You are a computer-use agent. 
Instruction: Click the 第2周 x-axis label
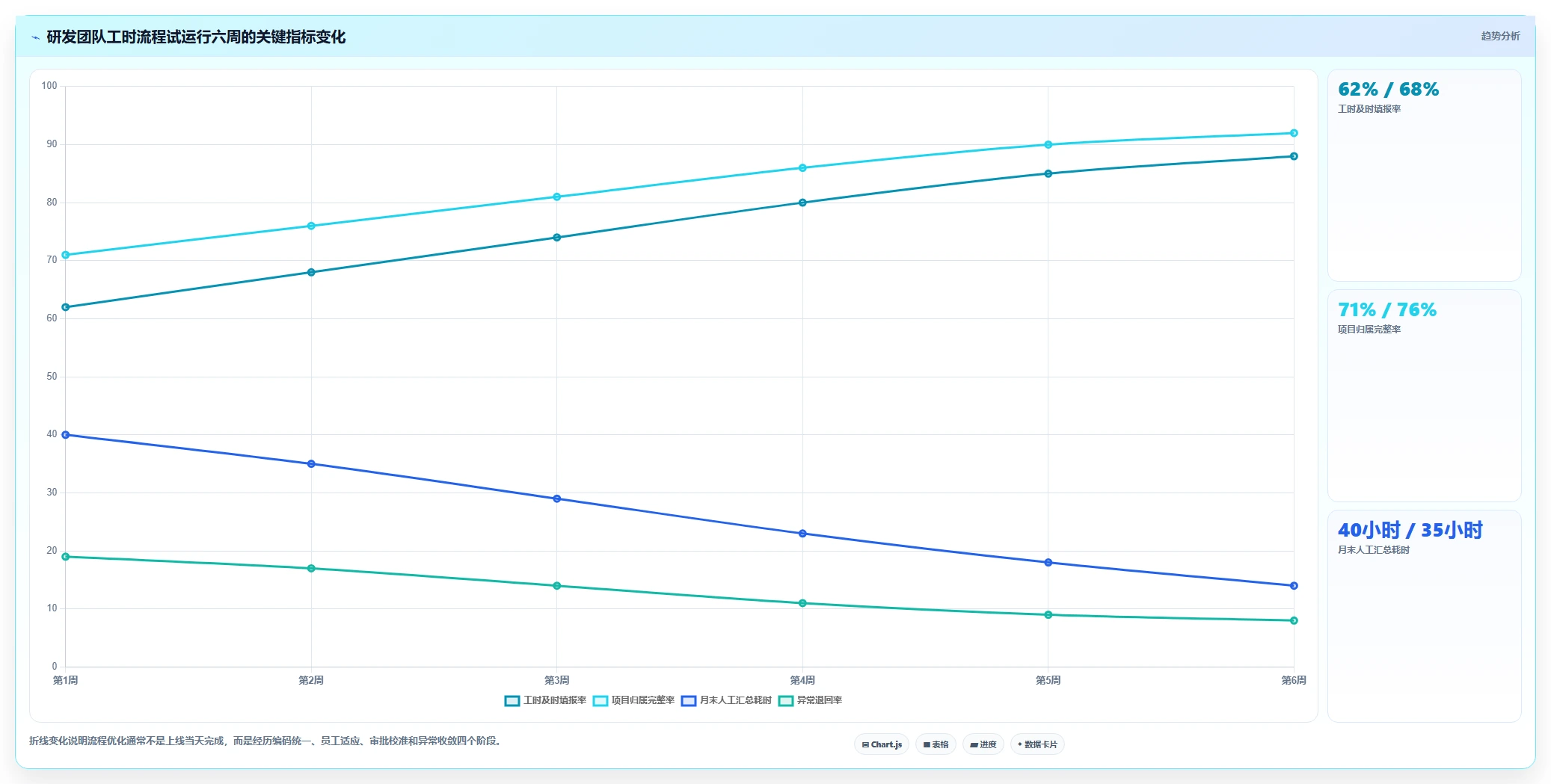click(x=311, y=680)
